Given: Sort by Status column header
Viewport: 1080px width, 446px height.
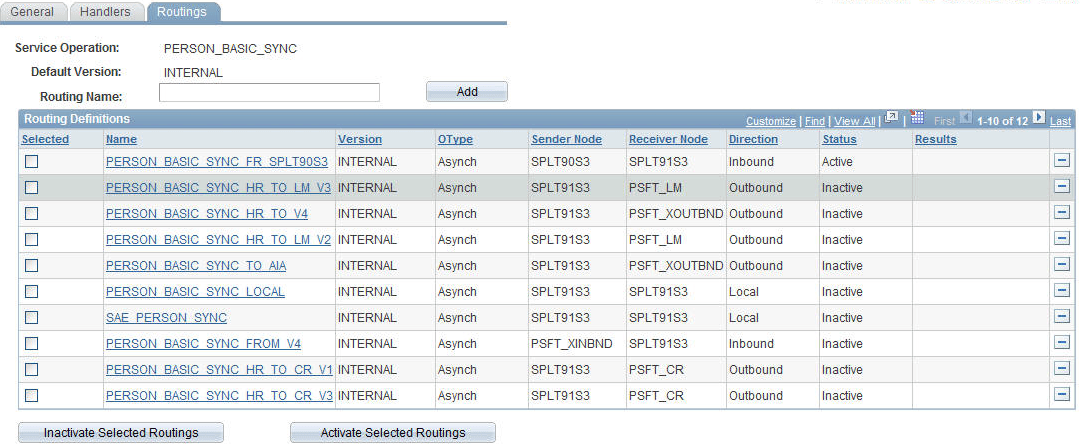Looking at the screenshot, I should point(839,139).
